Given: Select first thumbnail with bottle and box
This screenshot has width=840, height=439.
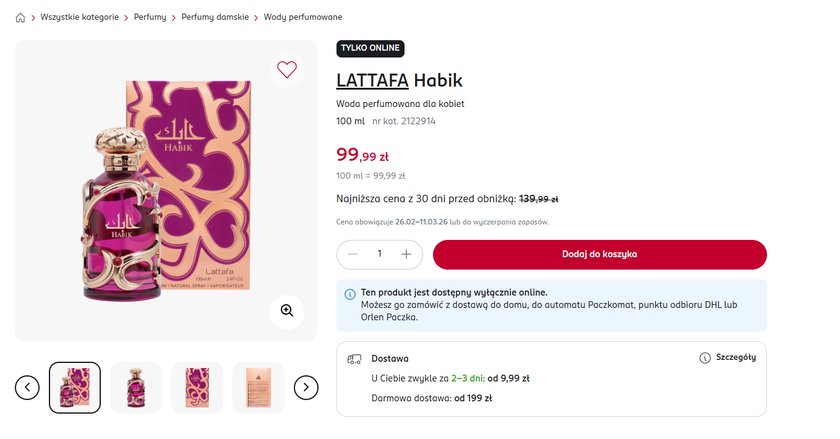Looking at the screenshot, I should click(75, 387).
